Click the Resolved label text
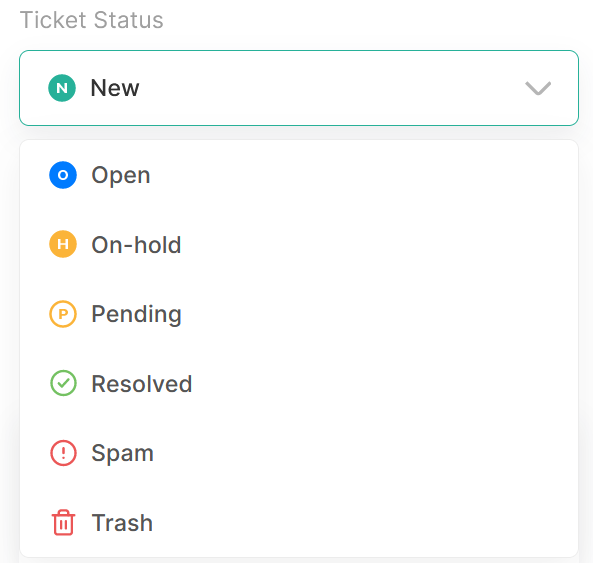Screen dimensions: 593x563 (142, 384)
